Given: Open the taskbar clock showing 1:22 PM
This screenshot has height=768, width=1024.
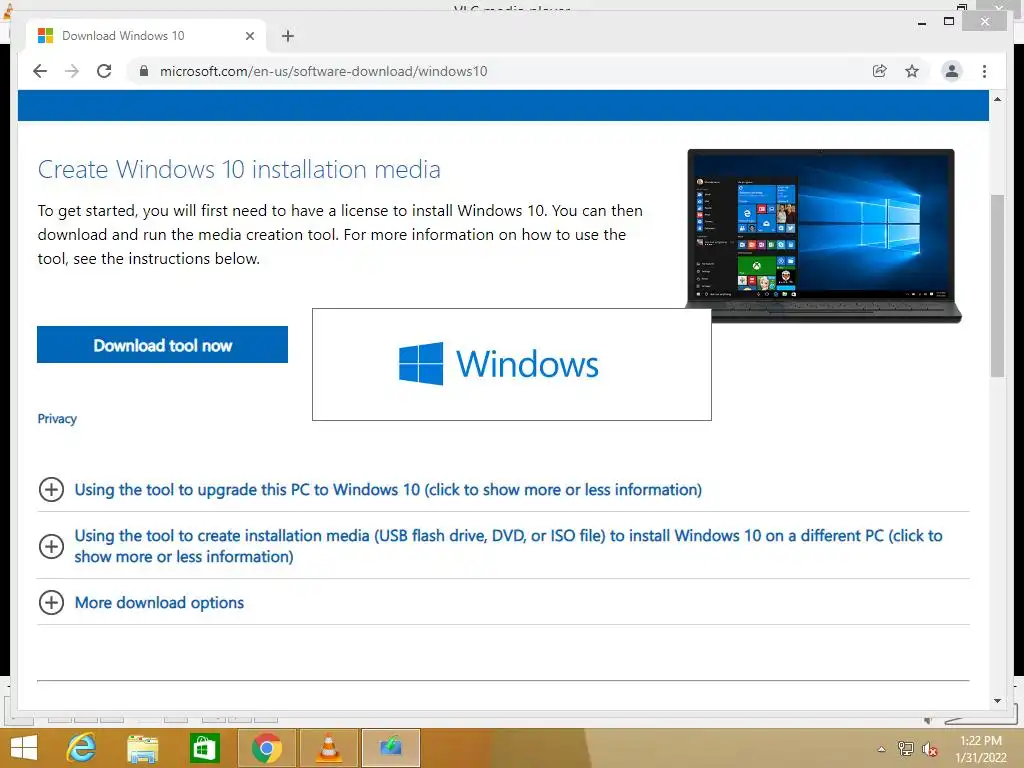Looking at the screenshot, I should pos(981,749).
